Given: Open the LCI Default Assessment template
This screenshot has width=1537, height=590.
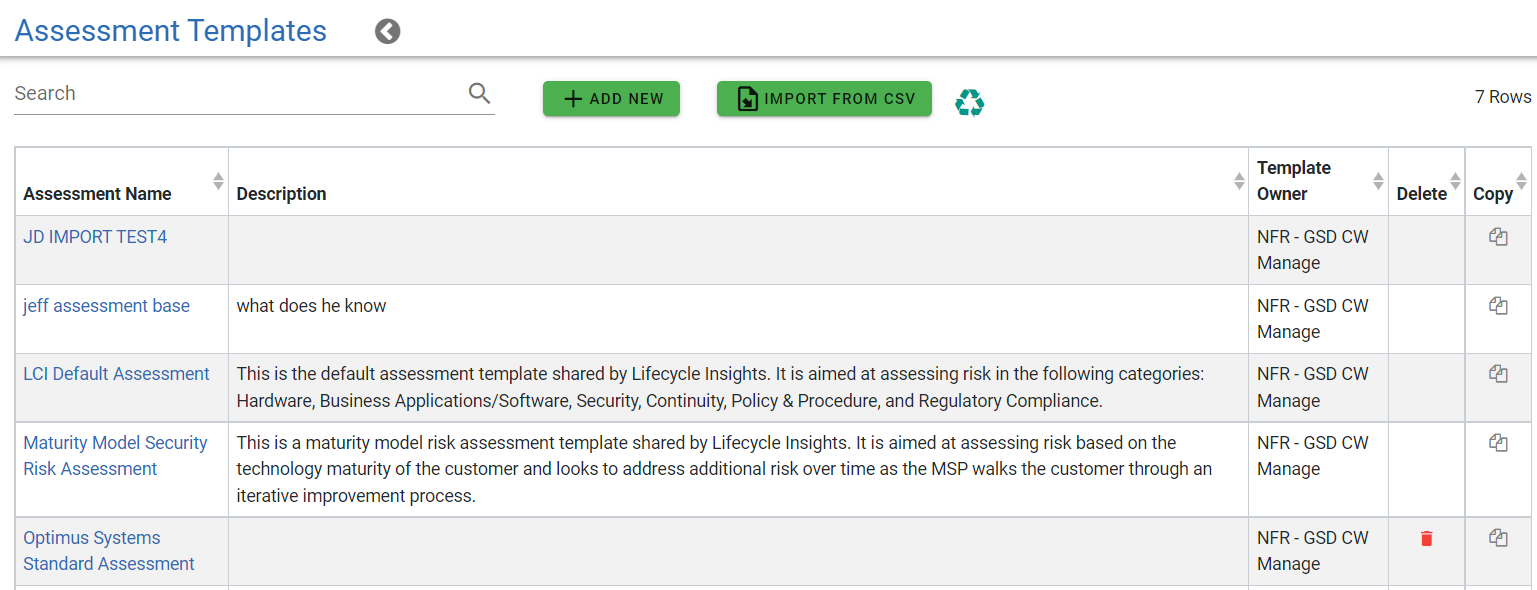Looking at the screenshot, I should tap(116, 372).
